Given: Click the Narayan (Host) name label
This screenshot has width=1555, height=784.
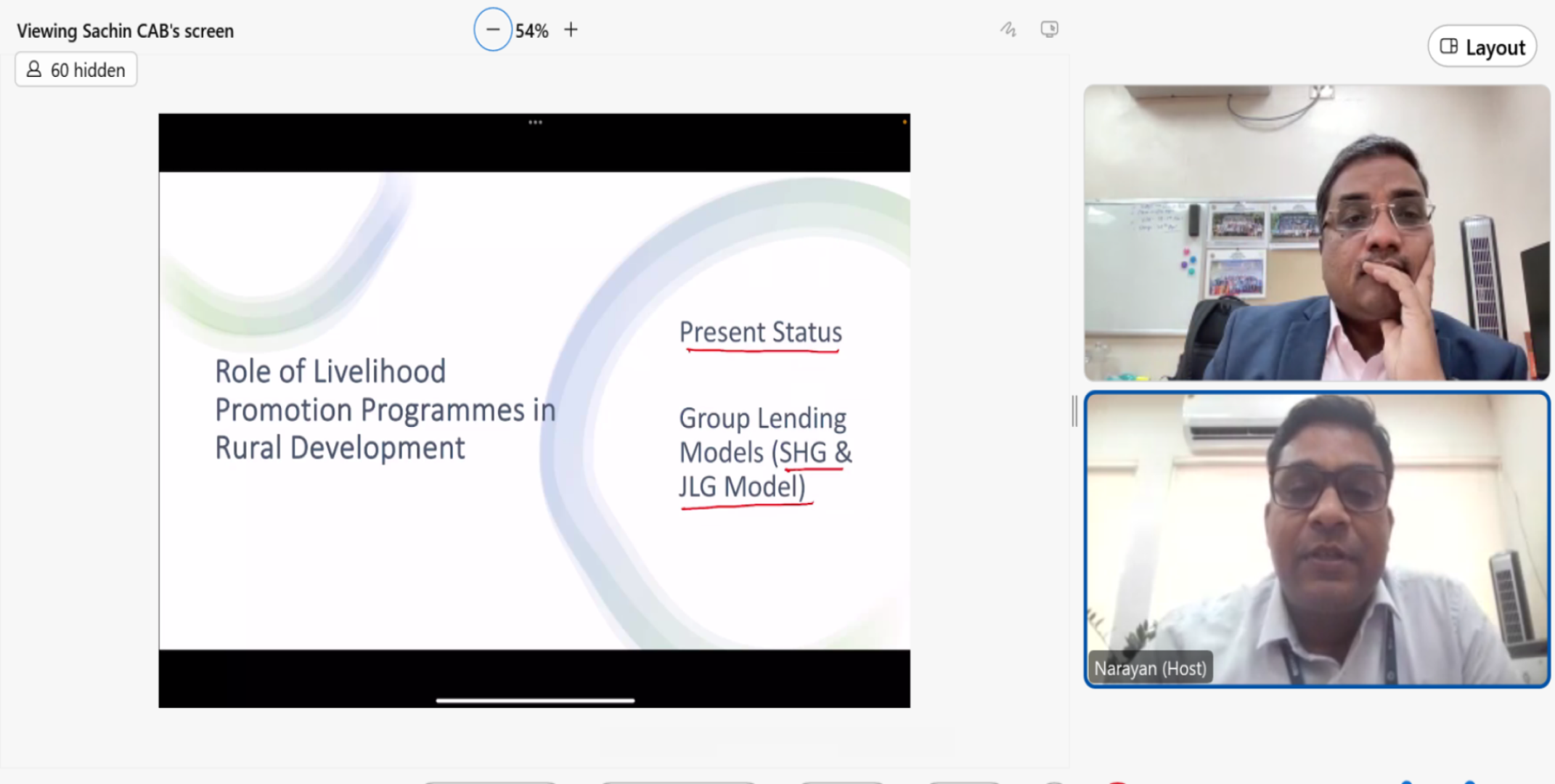Looking at the screenshot, I should click(x=1150, y=668).
